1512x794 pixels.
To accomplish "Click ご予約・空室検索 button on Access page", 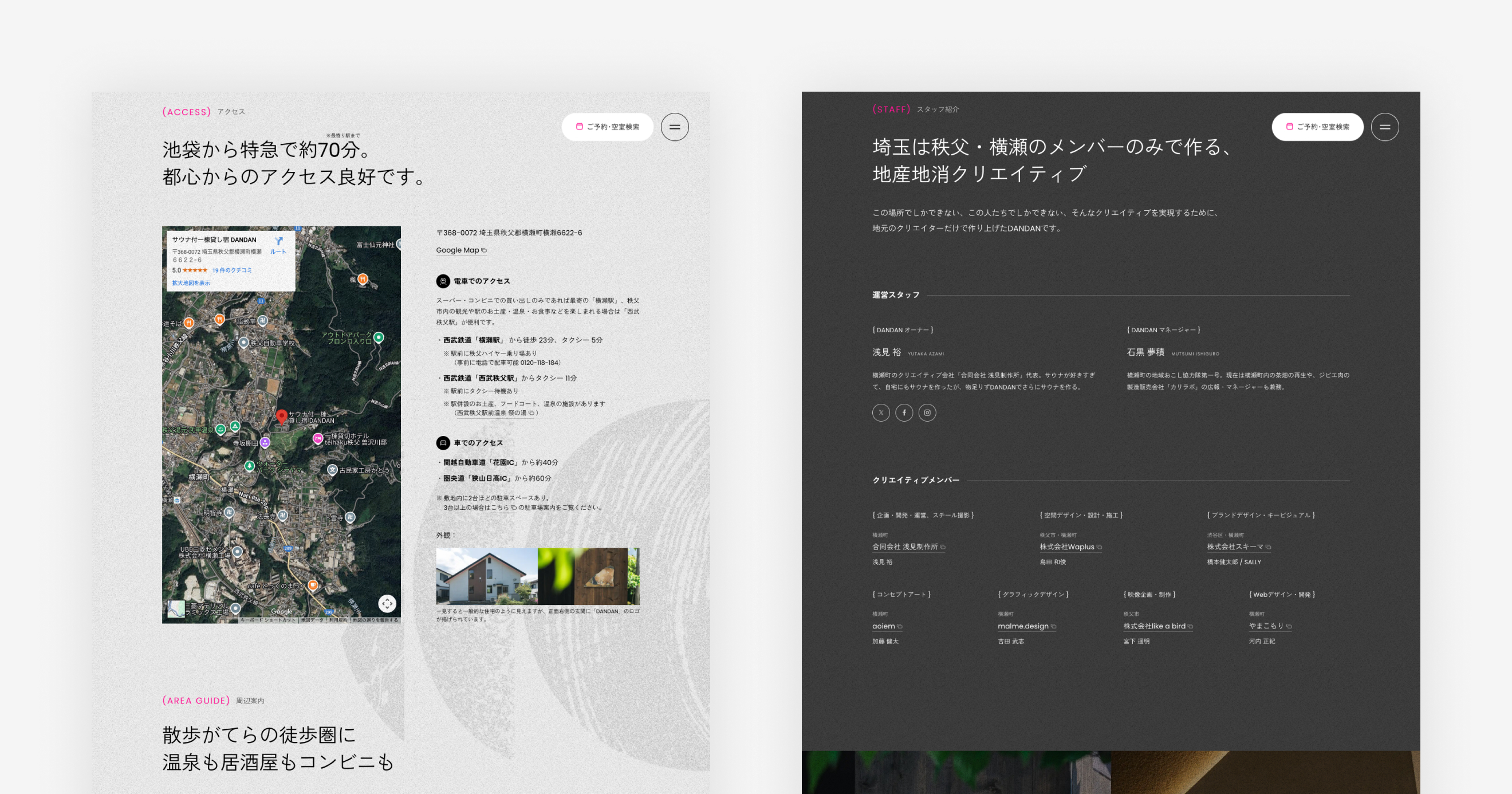I will tap(608, 127).
